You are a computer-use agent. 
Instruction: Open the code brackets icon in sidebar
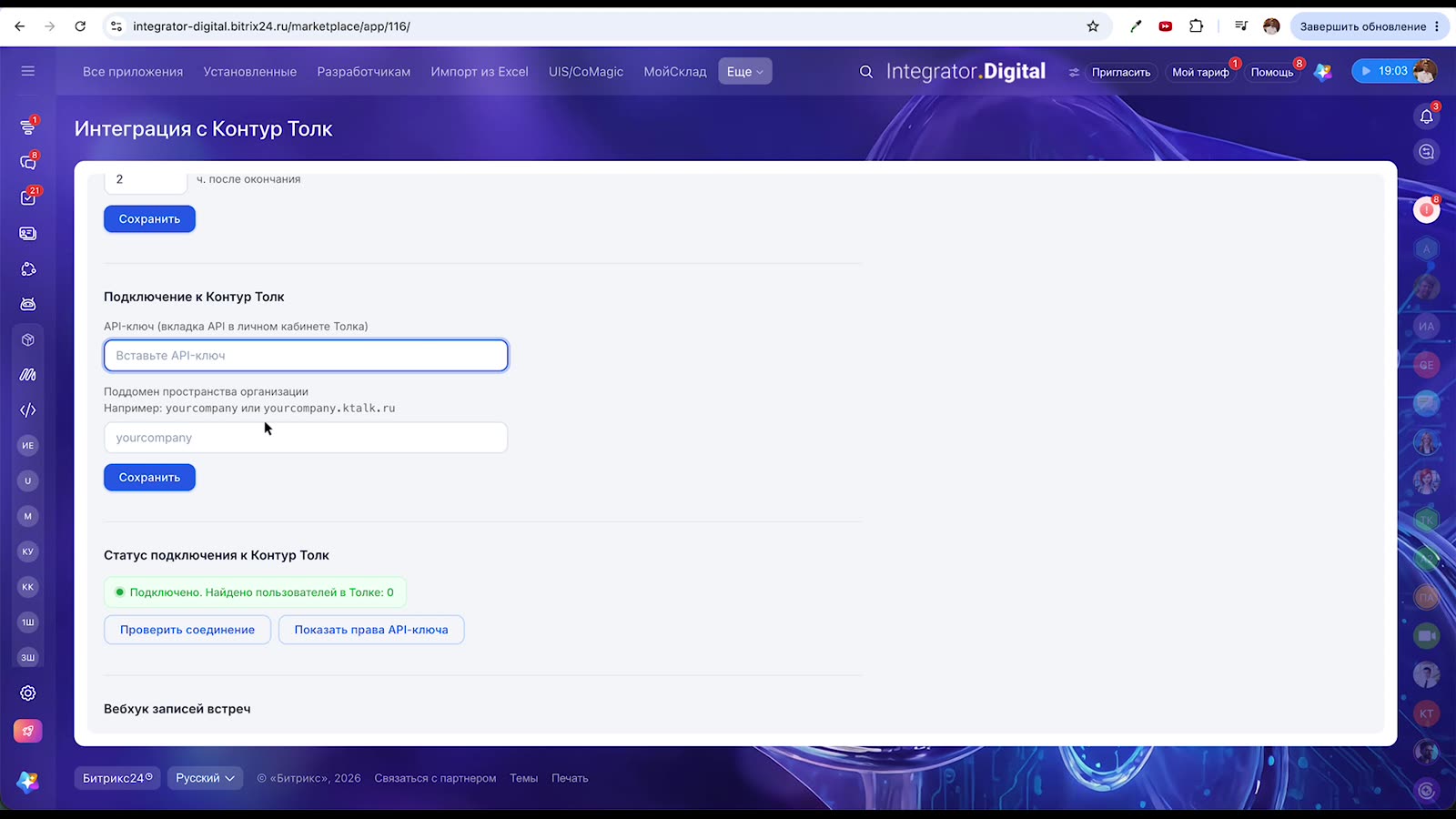28,409
